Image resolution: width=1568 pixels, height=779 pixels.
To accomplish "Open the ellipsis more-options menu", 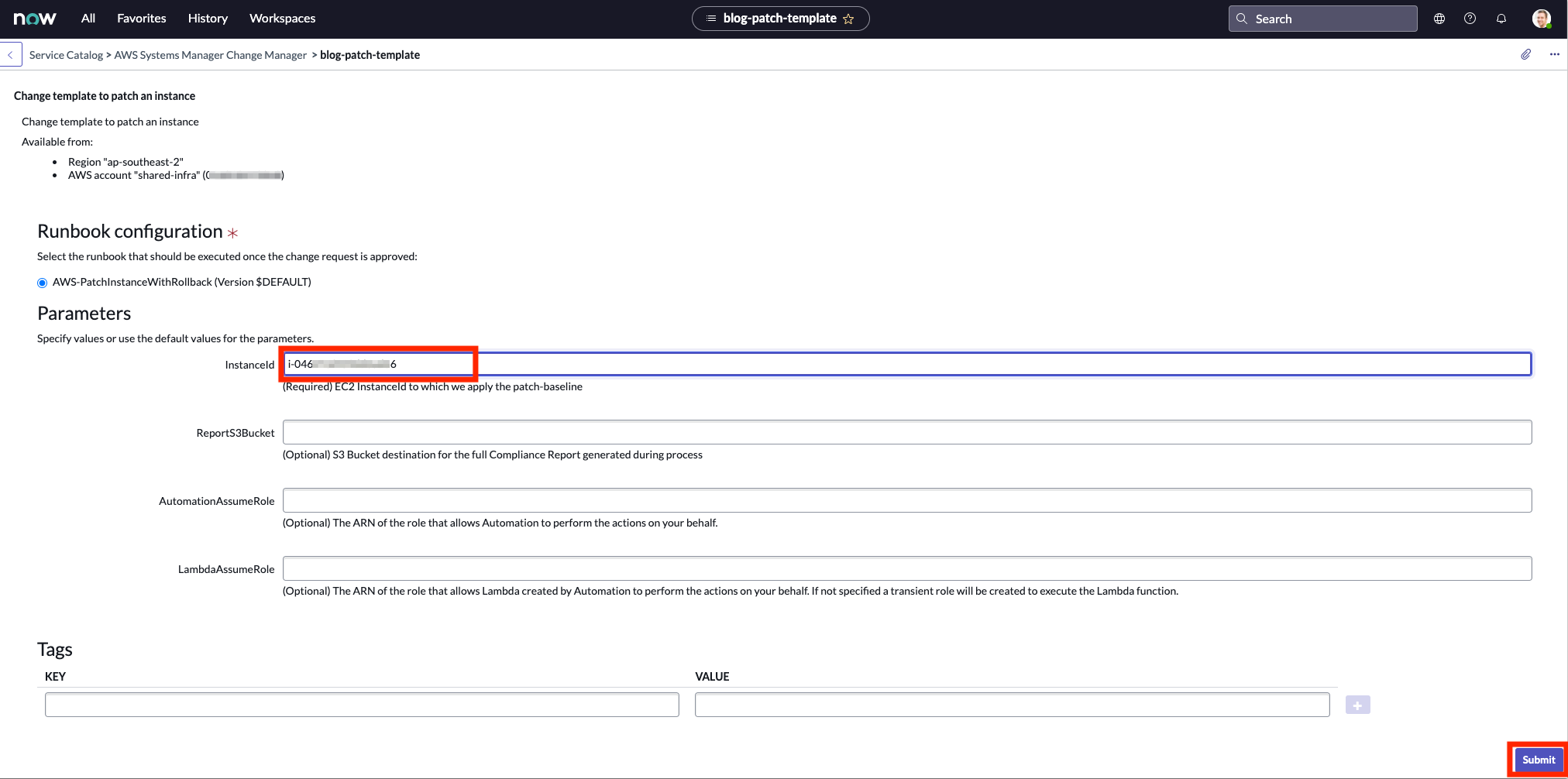I will point(1555,54).
